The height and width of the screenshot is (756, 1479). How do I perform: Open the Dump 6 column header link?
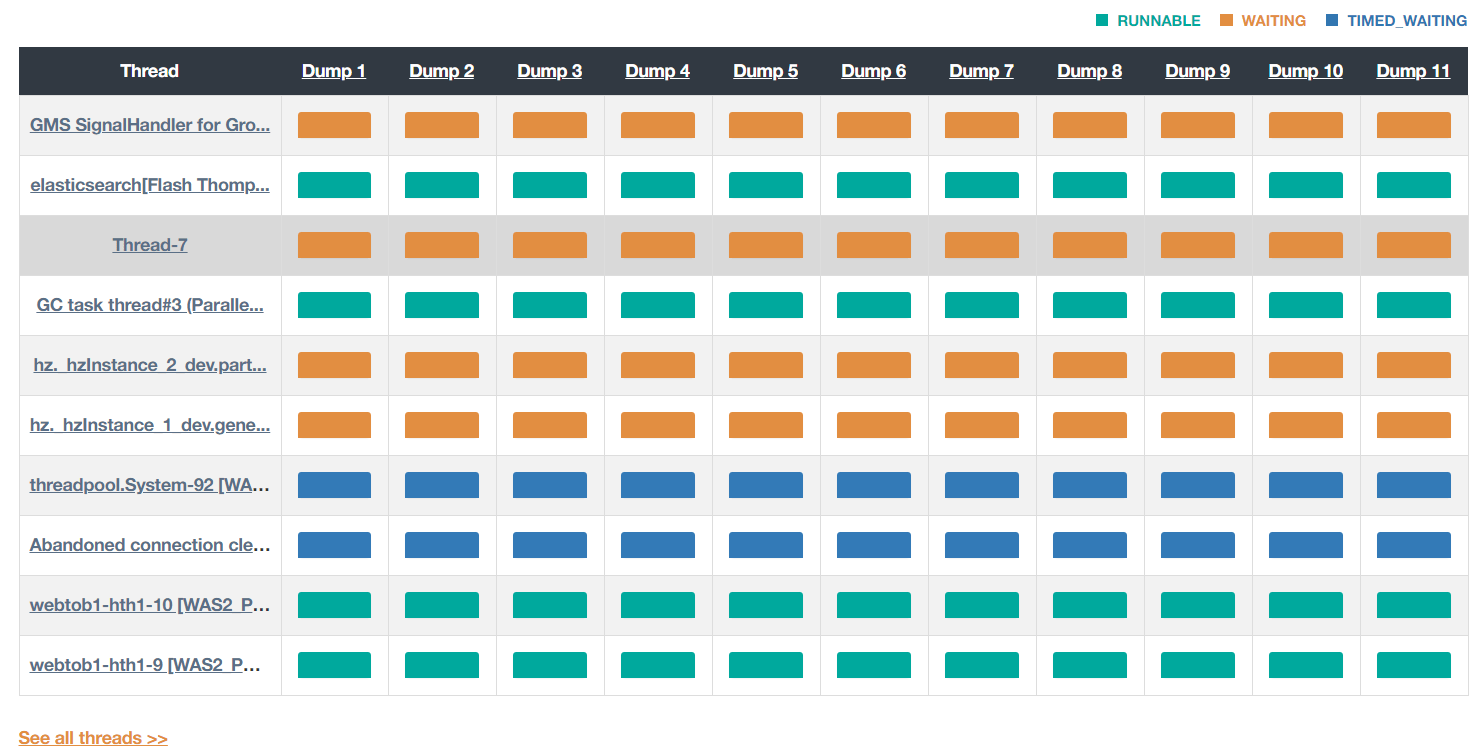click(x=873, y=71)
